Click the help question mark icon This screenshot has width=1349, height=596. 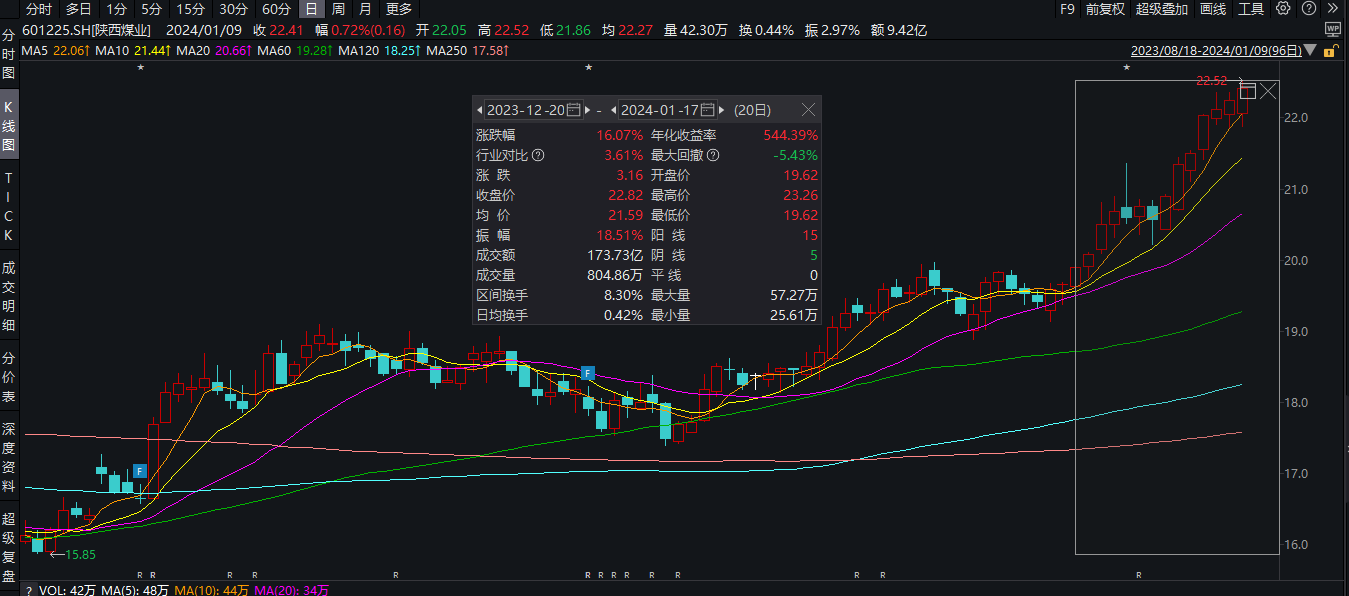pyautogui.click(x=1305, y=9)
